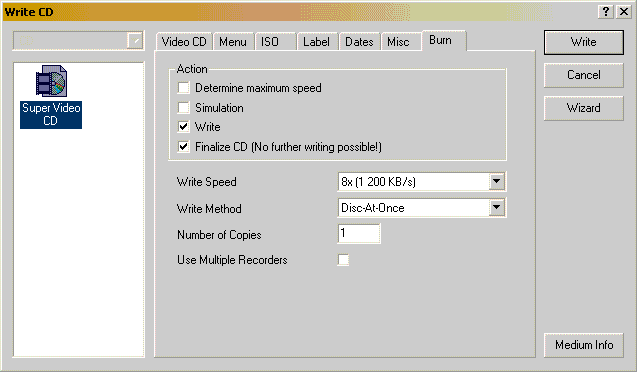Switch to the Menu tab
The image size is (637, 372).
pyautogui.click(x=233, y=42)
